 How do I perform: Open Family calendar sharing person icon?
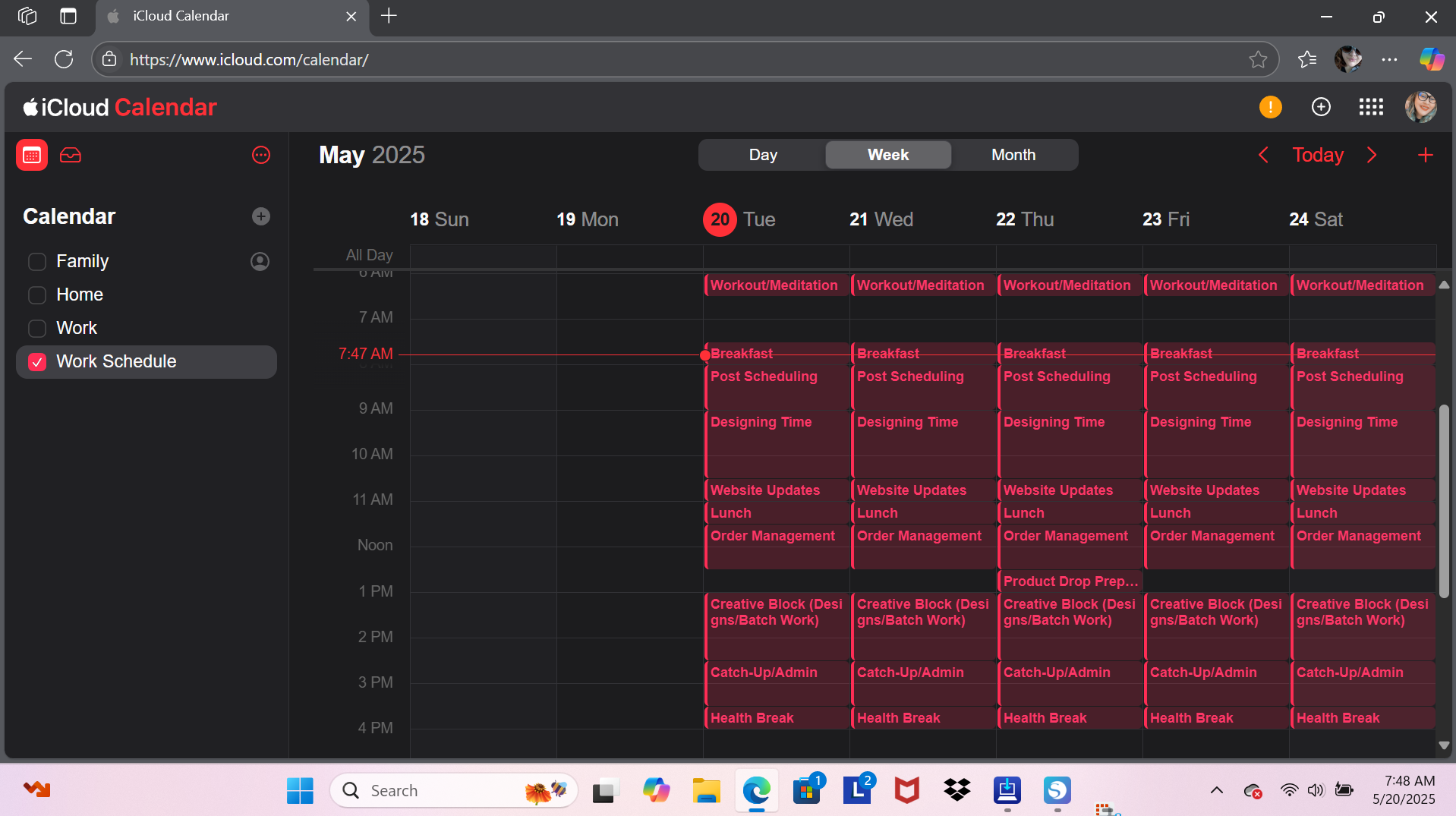(260, 262)
